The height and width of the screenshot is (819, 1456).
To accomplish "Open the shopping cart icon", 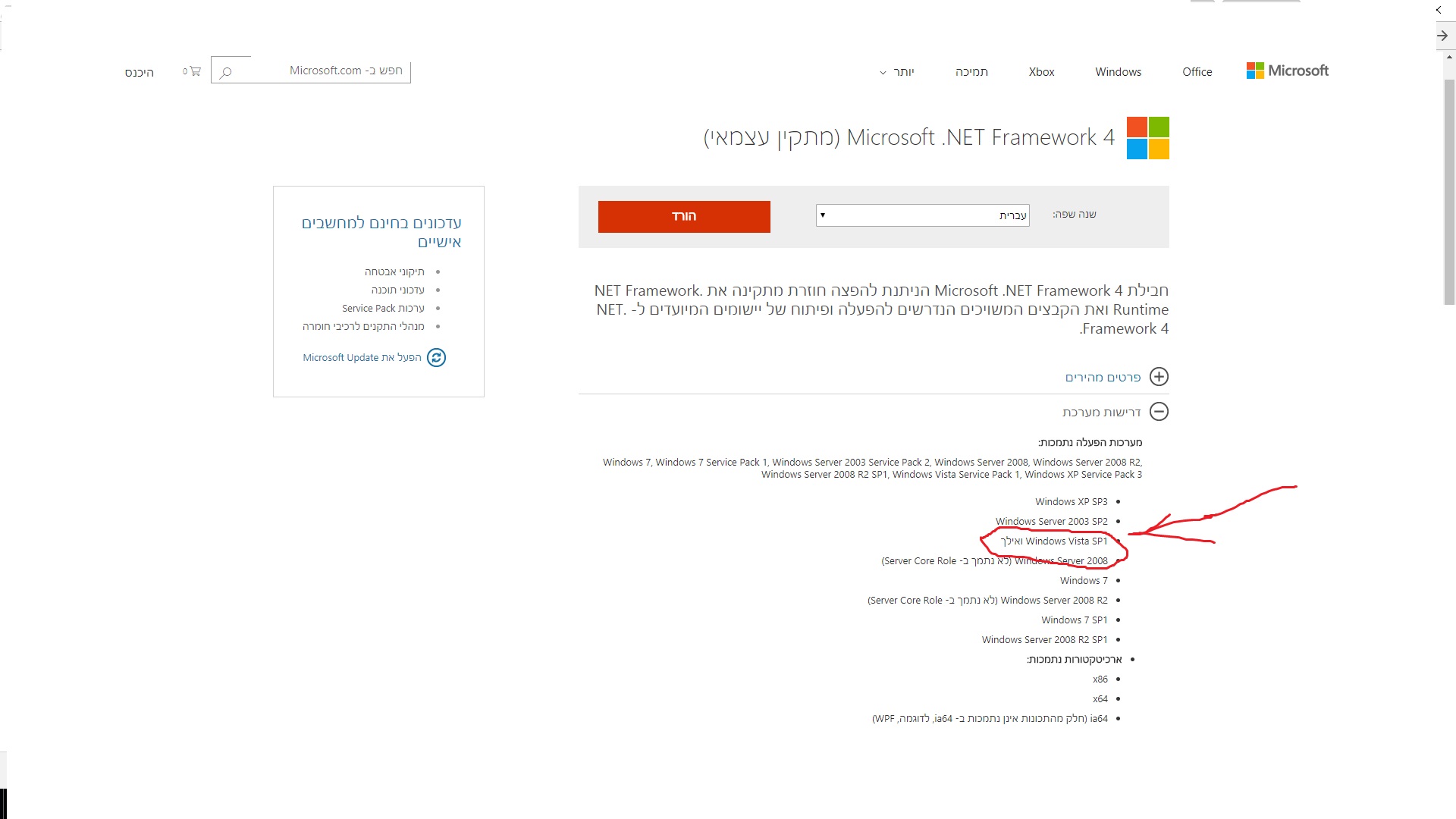I will point(194,71).
